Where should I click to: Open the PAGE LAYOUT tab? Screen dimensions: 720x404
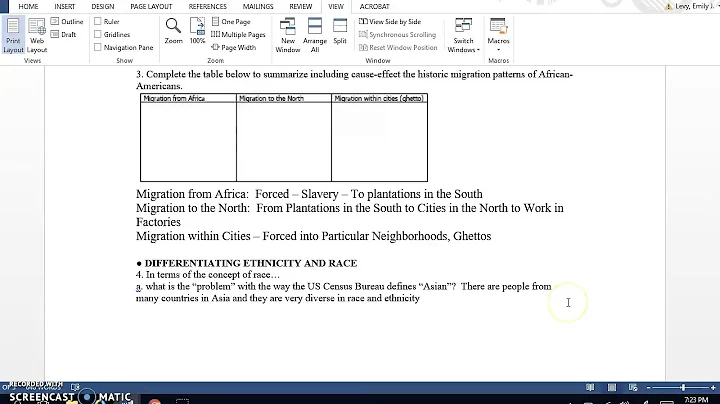pyautogui.click(x=151, y=6)
